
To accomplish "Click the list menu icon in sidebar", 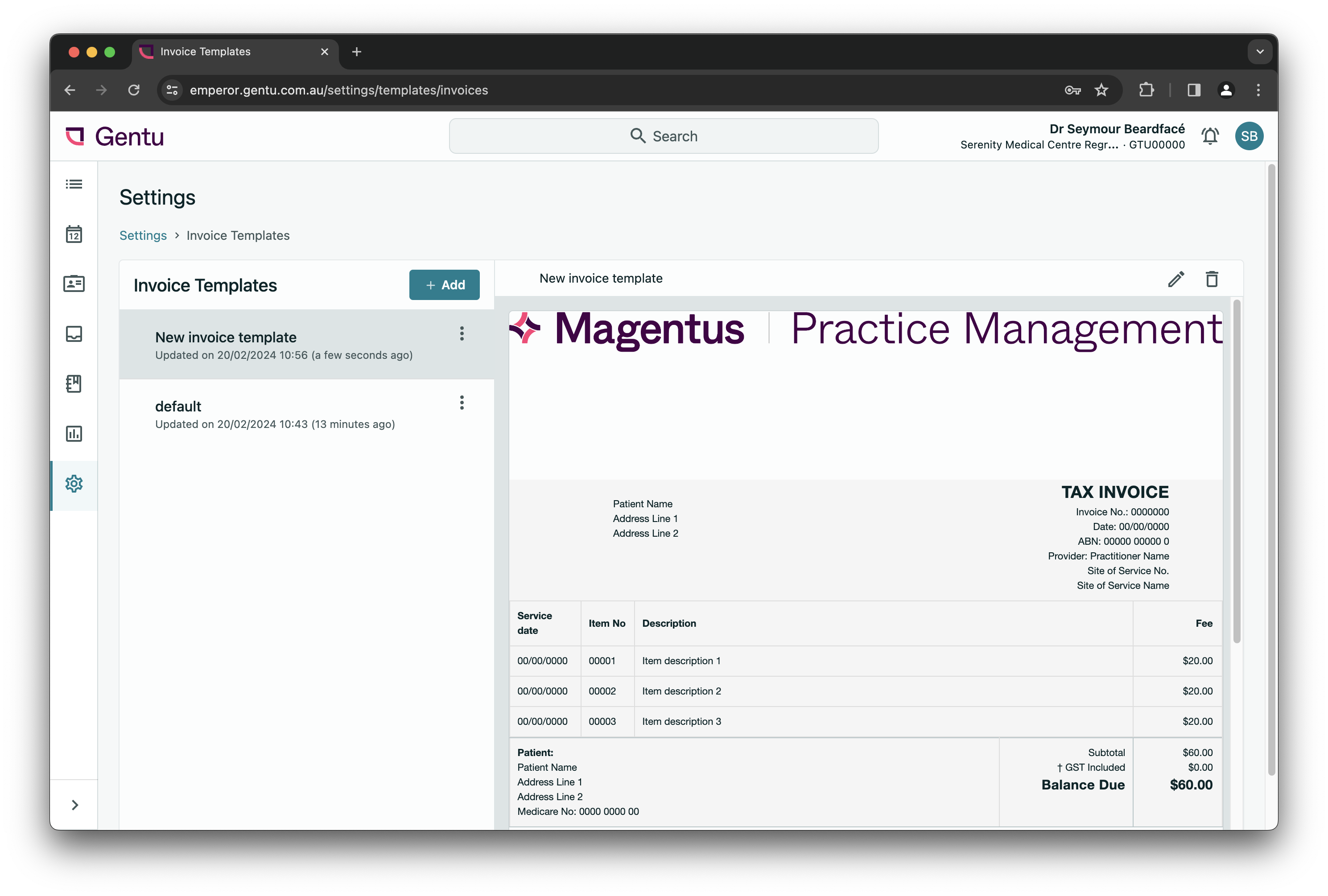I will (x=74, y=185).
